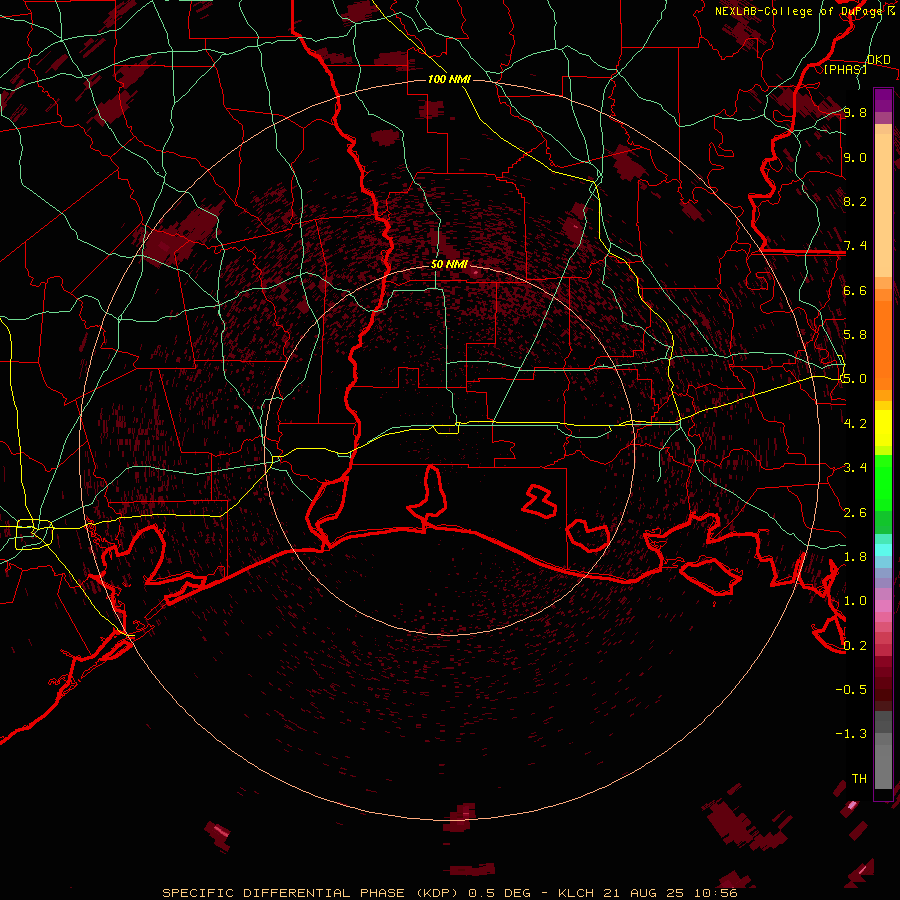Viewport: 900px width, 900px height.
Task: Click the KLCH radar site identifier
Action: click(x=577, y=893)
